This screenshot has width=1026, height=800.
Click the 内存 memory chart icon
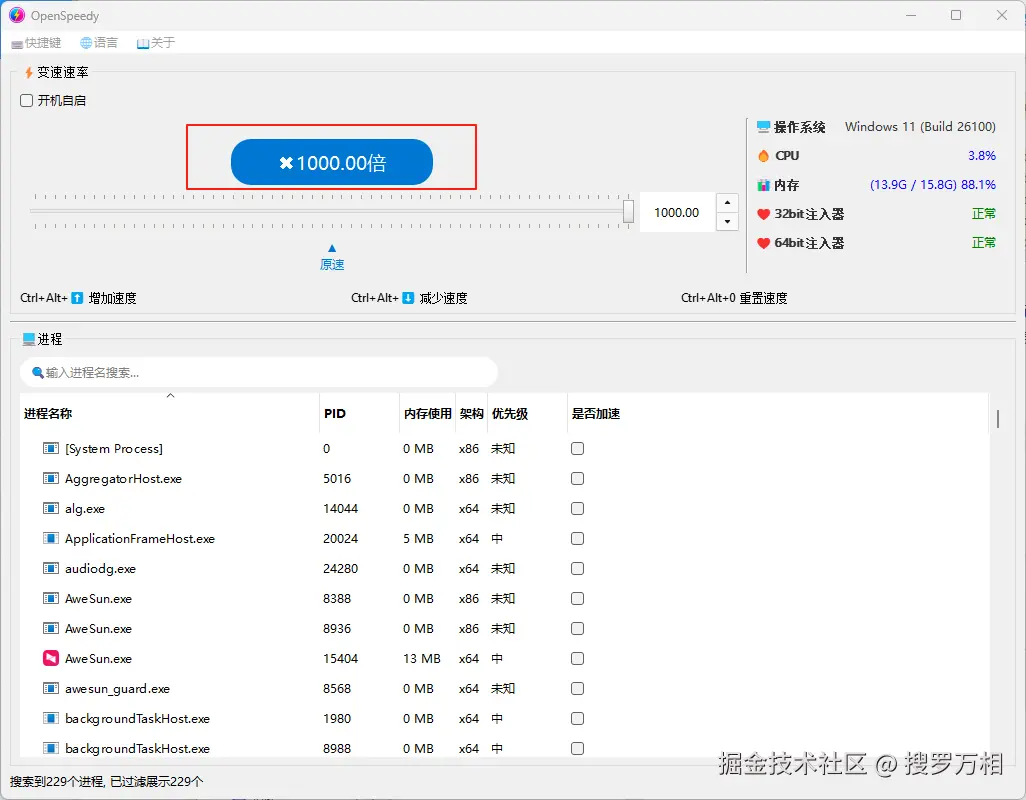point(763,185)
